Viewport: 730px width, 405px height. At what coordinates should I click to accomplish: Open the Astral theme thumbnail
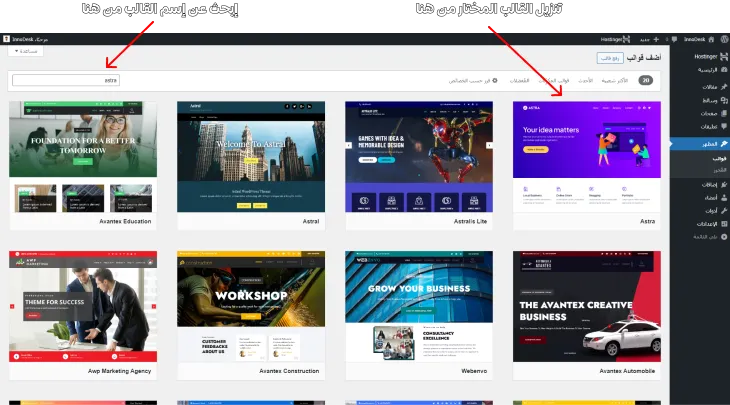coord(251,157)
